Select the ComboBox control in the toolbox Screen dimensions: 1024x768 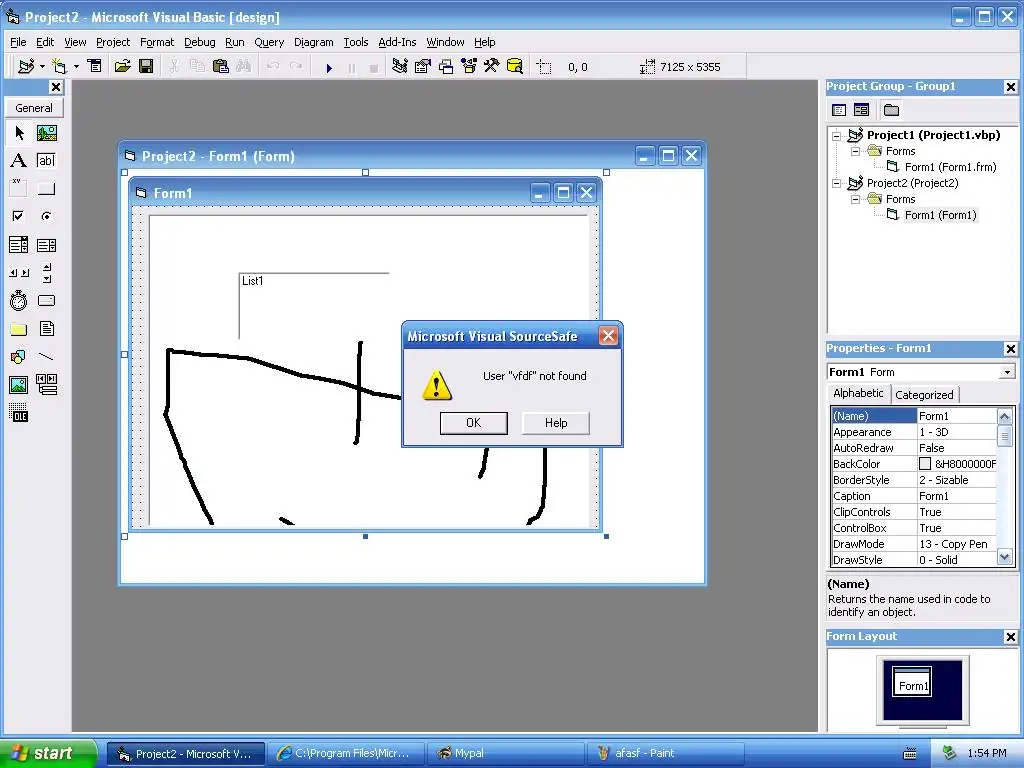coord(19,245)
